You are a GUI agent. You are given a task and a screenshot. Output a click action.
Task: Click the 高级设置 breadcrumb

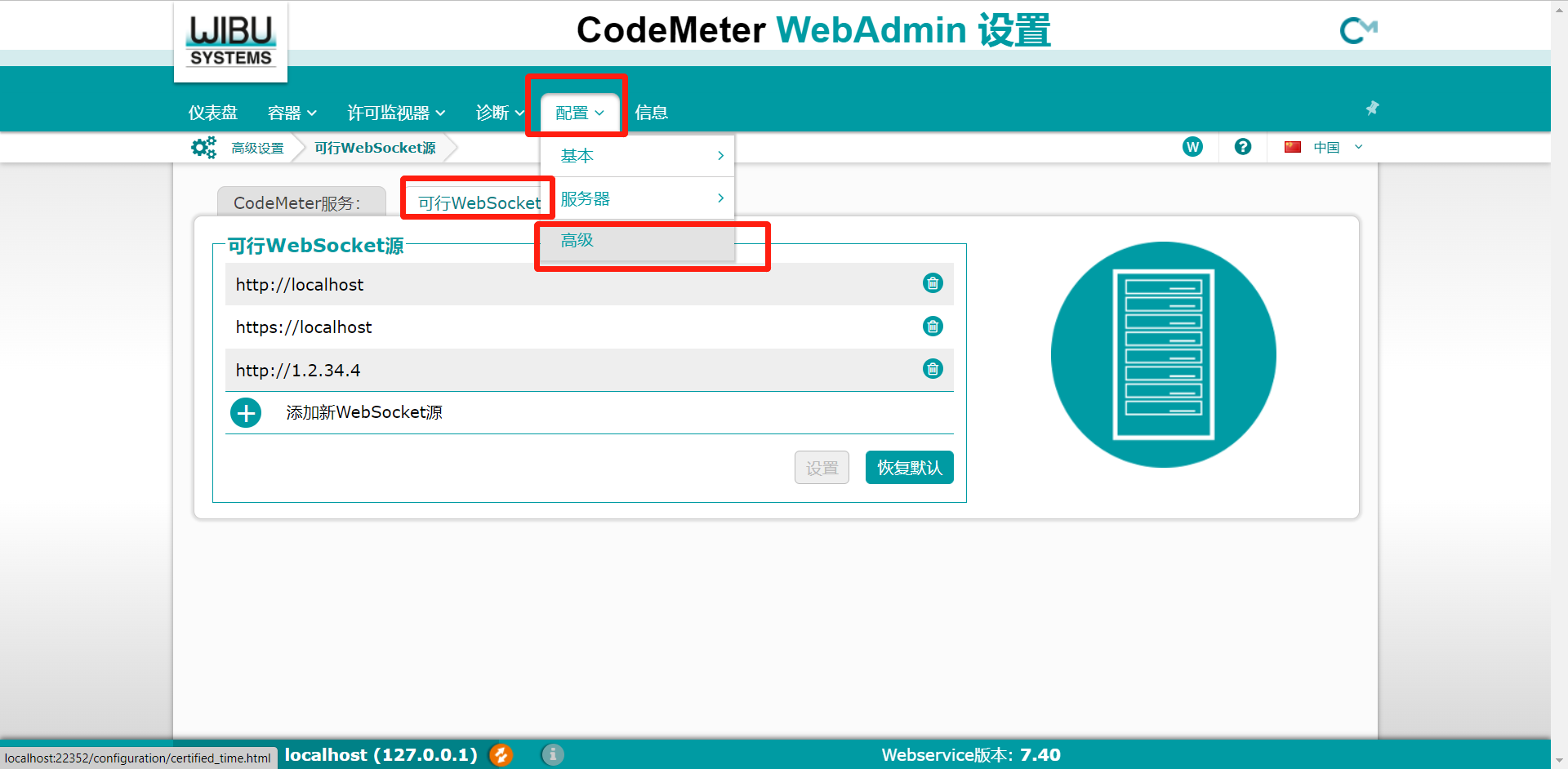pos(257,148)
